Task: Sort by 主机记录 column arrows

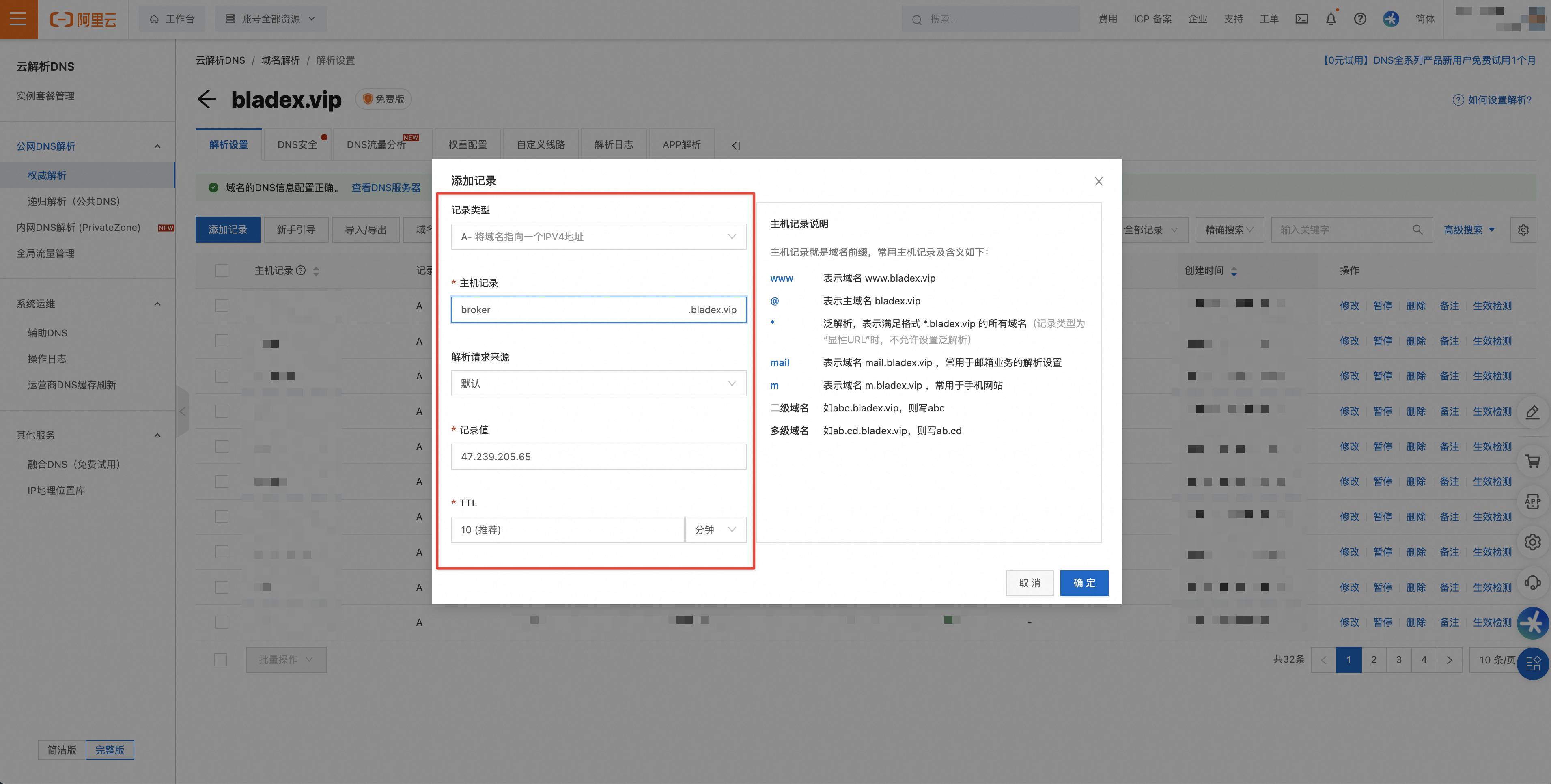Action: (x=316, y=271)
